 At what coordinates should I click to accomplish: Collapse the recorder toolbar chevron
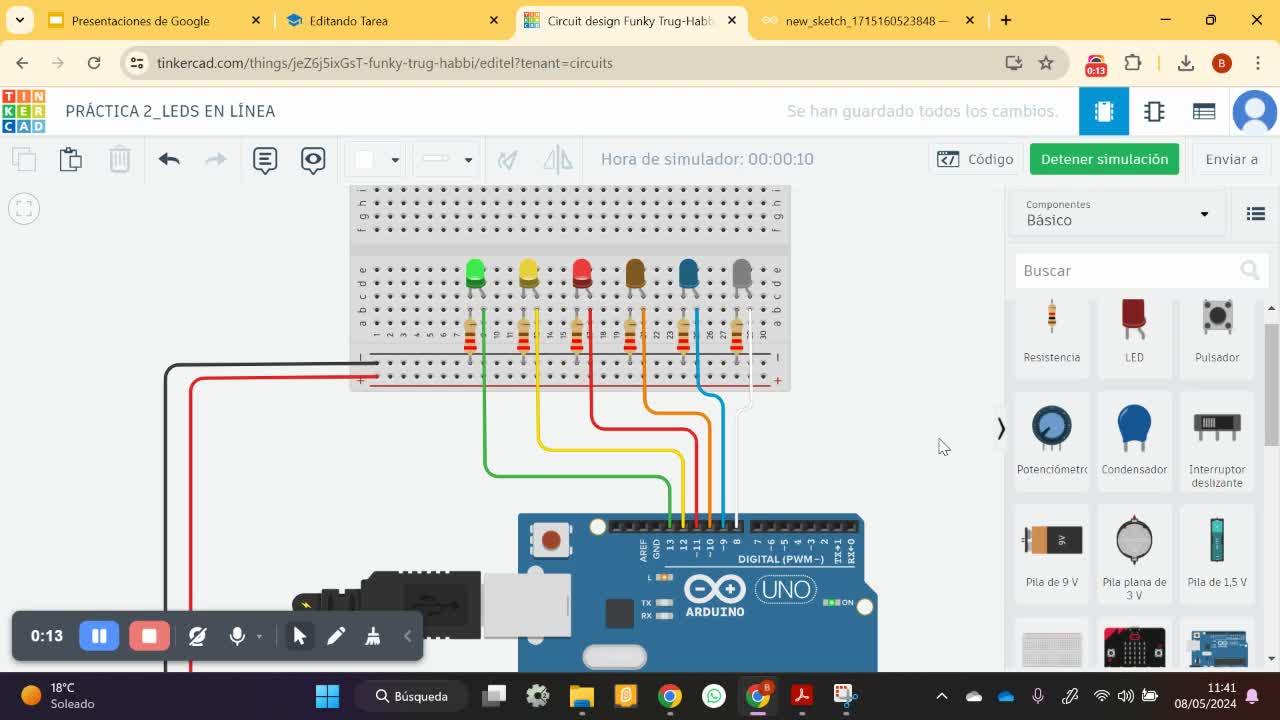click(407, 636)
